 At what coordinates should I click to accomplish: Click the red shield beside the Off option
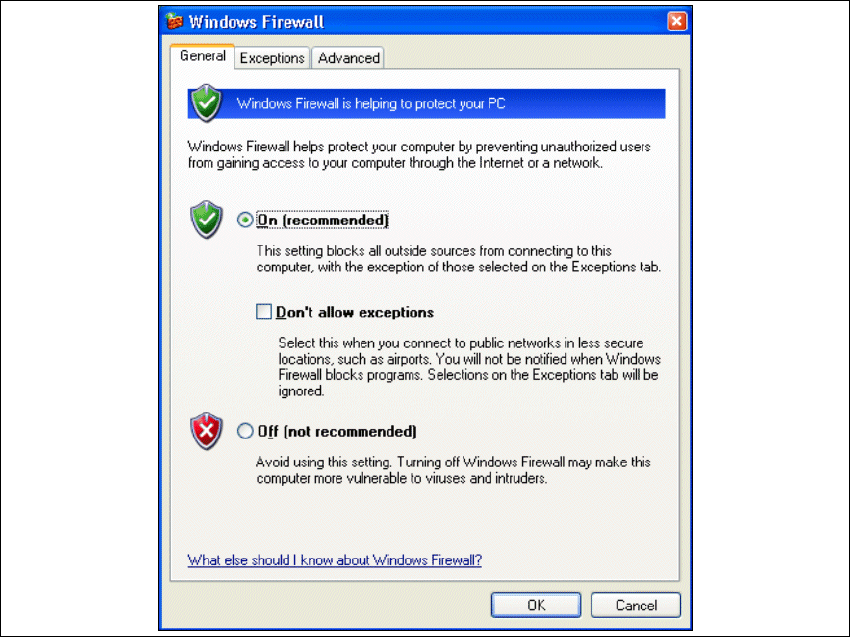pyautogui.click(x=206, y=431)
